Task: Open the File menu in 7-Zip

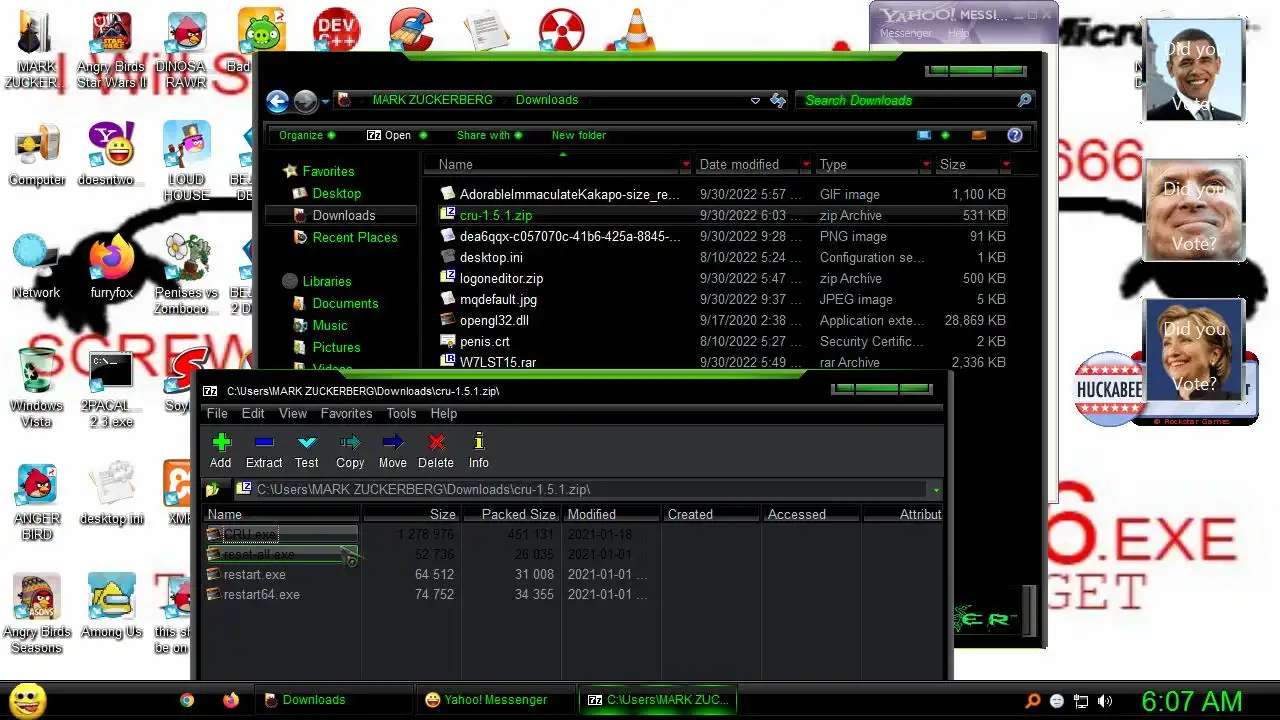Action: [217, 413]
